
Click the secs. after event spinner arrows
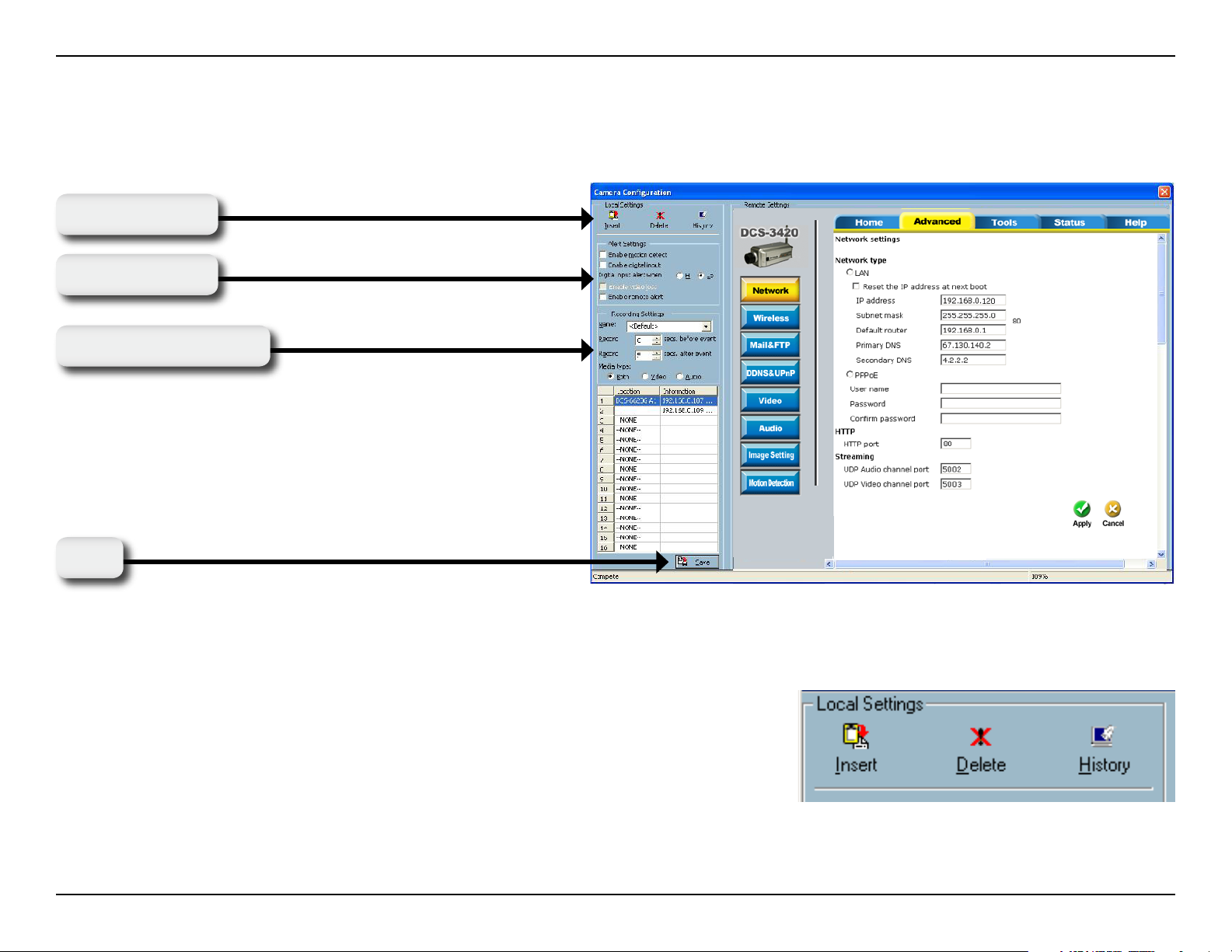(x=657, y=354)
